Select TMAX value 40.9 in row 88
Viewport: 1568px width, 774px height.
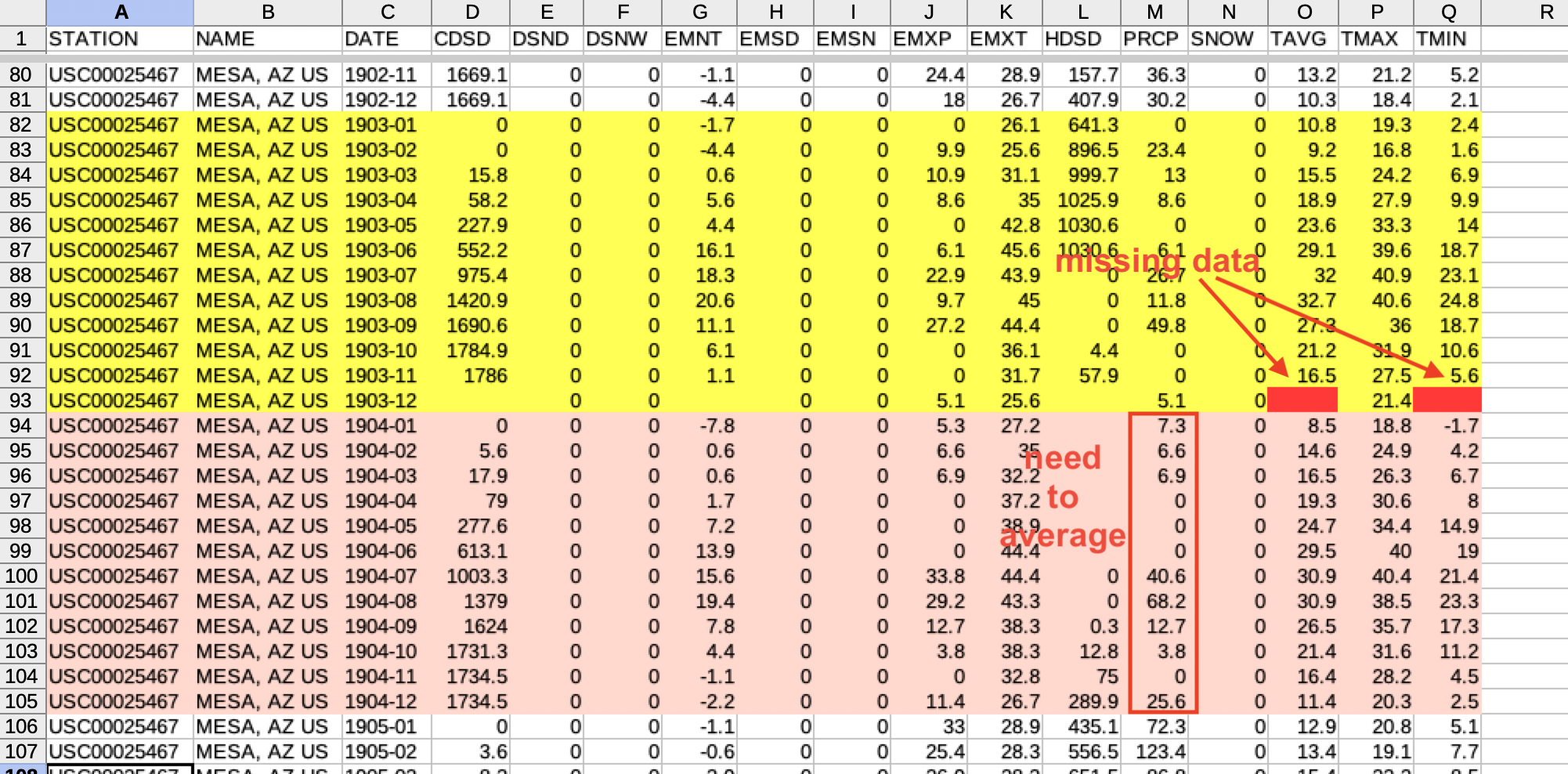coord(1376,275)
